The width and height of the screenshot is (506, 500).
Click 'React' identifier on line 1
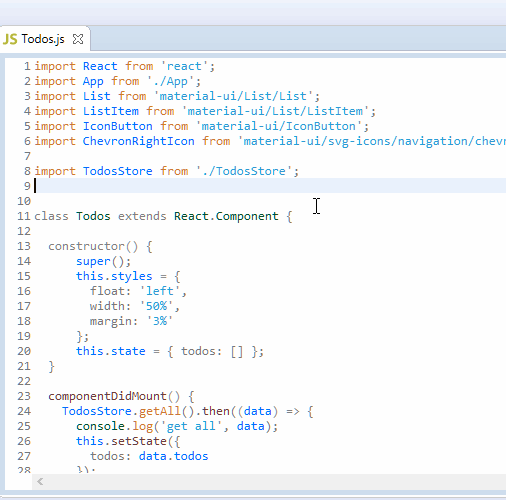100,66
